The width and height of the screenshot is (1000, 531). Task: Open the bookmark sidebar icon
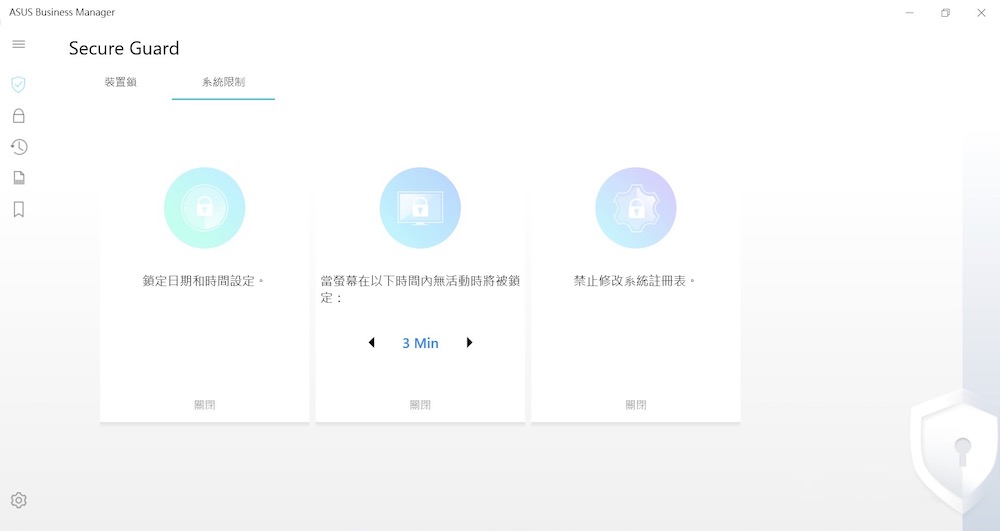coord(18,209)
